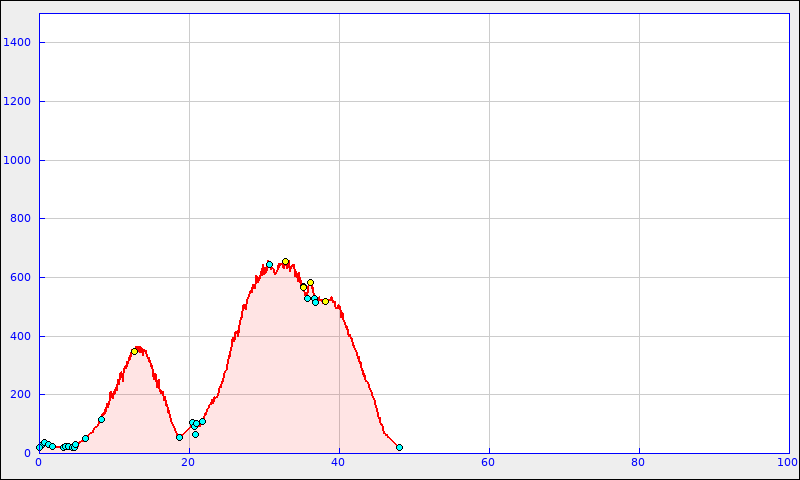Click cyan marker at chart origin
This screenshot has width=800, height=480.
click(x=40, y=447)
